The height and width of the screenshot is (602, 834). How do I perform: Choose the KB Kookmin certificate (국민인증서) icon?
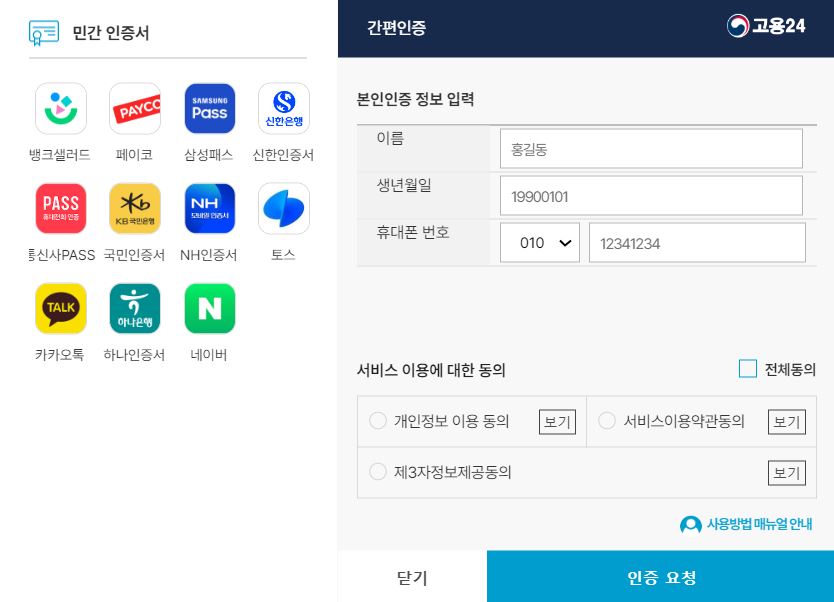coord(135,208)
